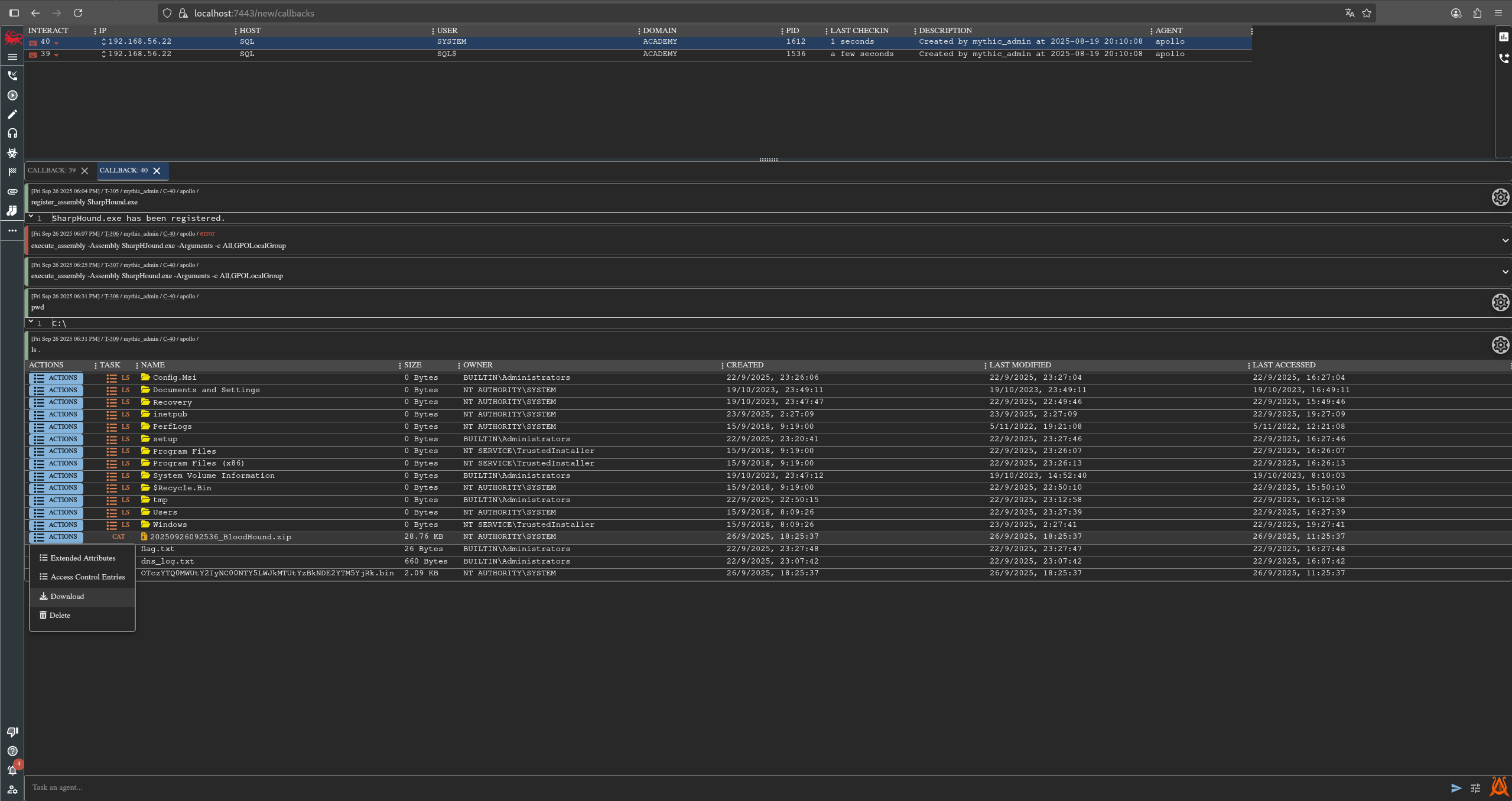Viewport: 1512px width, 801px height.
Task: Expand the failed execute_assembly SharpHJound task
Action: click(1505, 240)
